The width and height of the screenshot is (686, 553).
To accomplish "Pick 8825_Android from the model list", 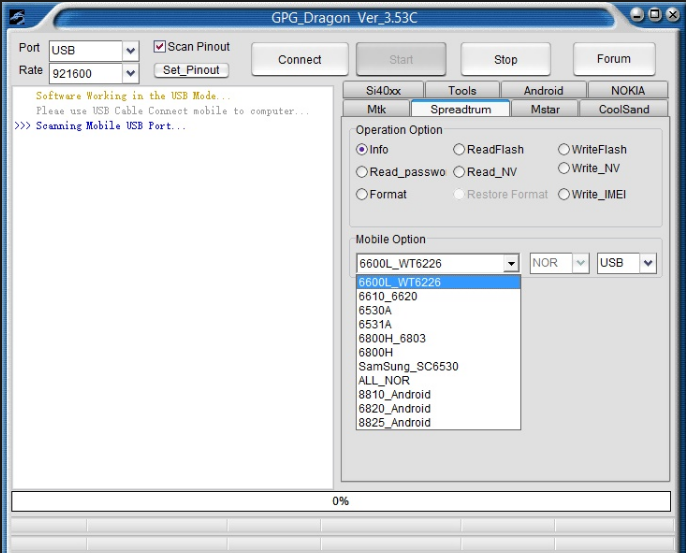I will click(438, 422).
